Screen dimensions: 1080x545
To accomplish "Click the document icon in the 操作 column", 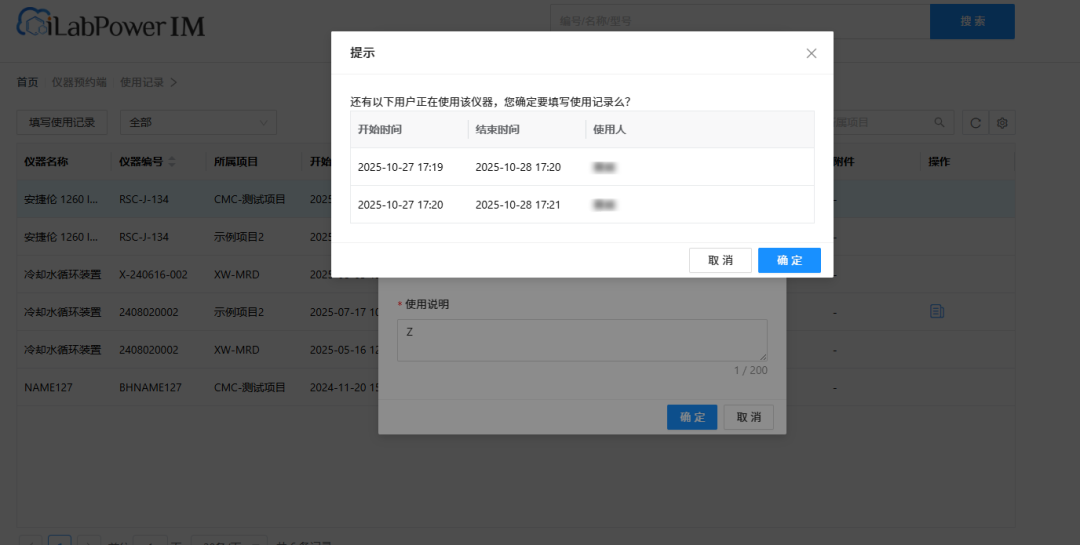I will point(937,311).
